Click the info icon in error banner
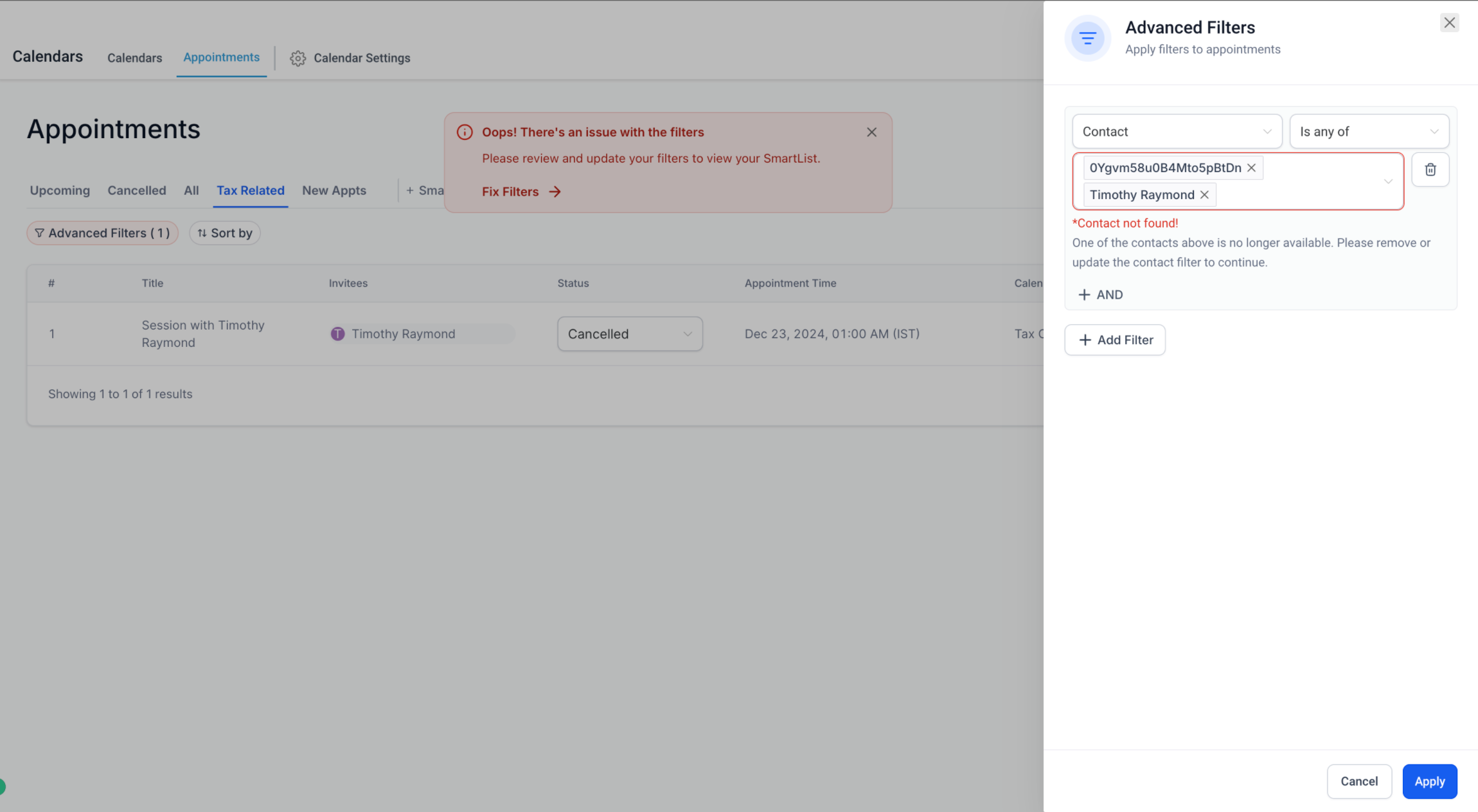Screen dimensions: 1478x812 465,132
